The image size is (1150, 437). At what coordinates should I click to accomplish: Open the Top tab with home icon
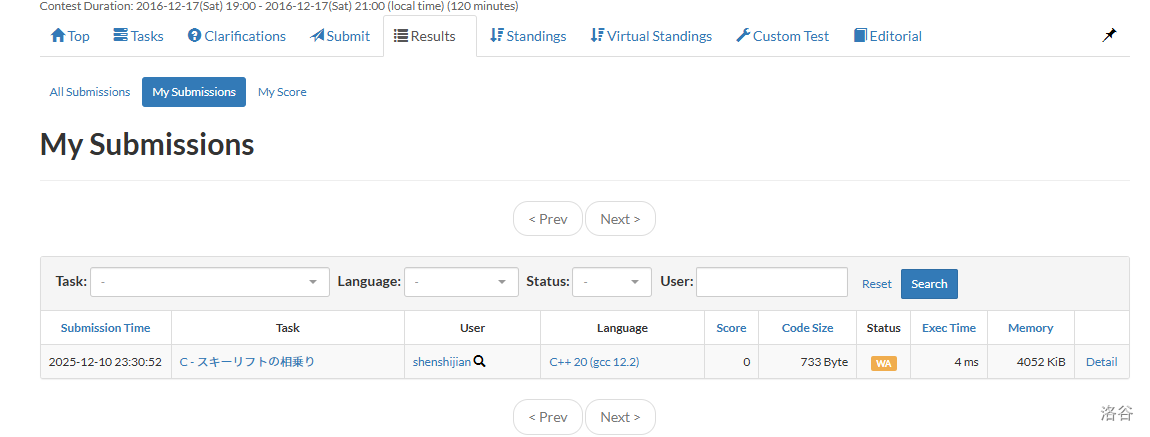click(70, 36)
